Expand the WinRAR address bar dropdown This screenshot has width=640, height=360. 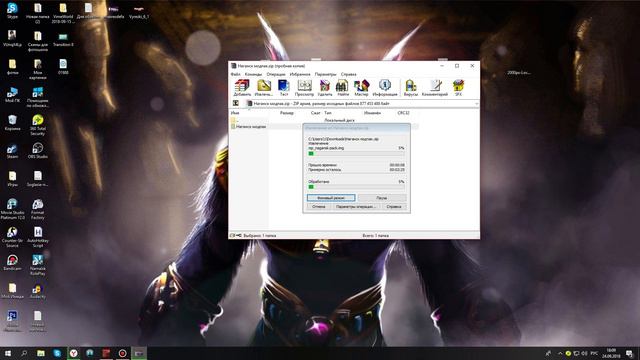(x=476, y=104)
